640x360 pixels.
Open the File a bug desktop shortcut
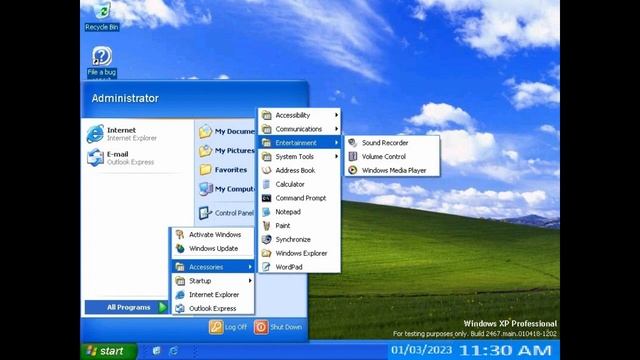(102, 62)
